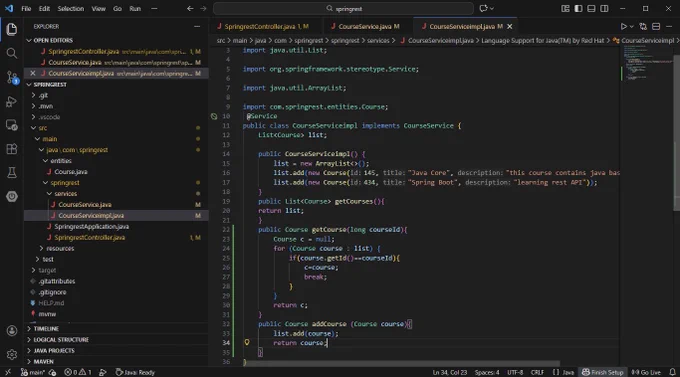
Task: Open errors and warnings count in status bar
Action: [78, 372]
